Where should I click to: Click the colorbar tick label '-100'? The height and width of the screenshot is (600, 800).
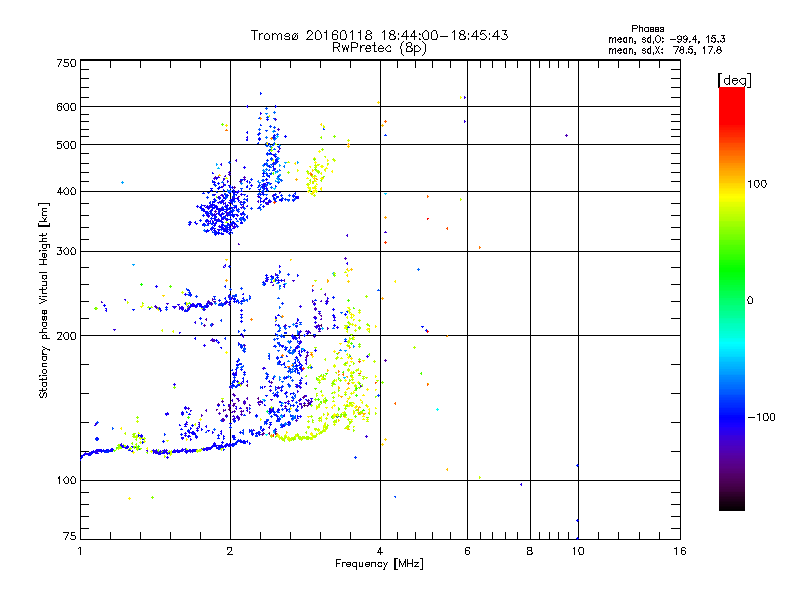point(761,417)
